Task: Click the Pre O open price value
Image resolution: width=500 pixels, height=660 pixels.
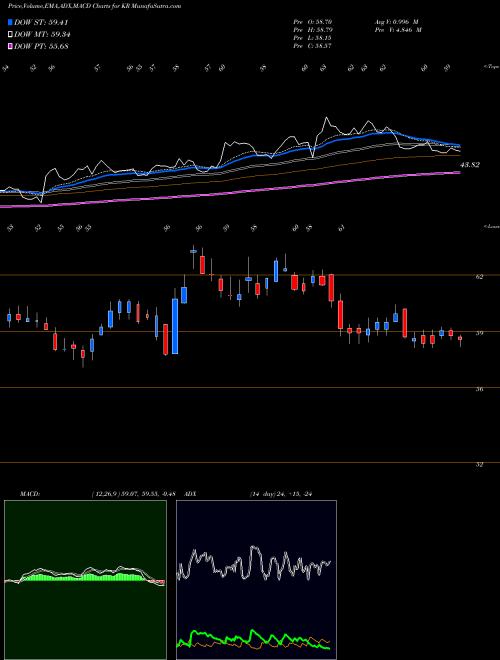Action: click(314, 22)
